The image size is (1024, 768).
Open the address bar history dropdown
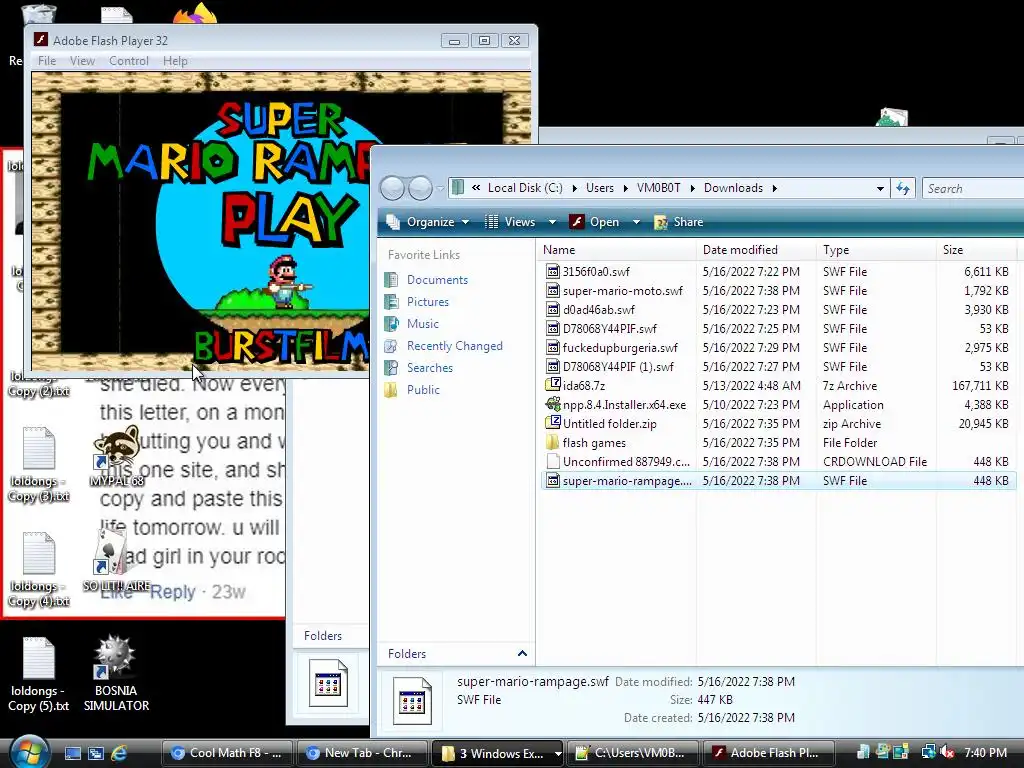880,189
